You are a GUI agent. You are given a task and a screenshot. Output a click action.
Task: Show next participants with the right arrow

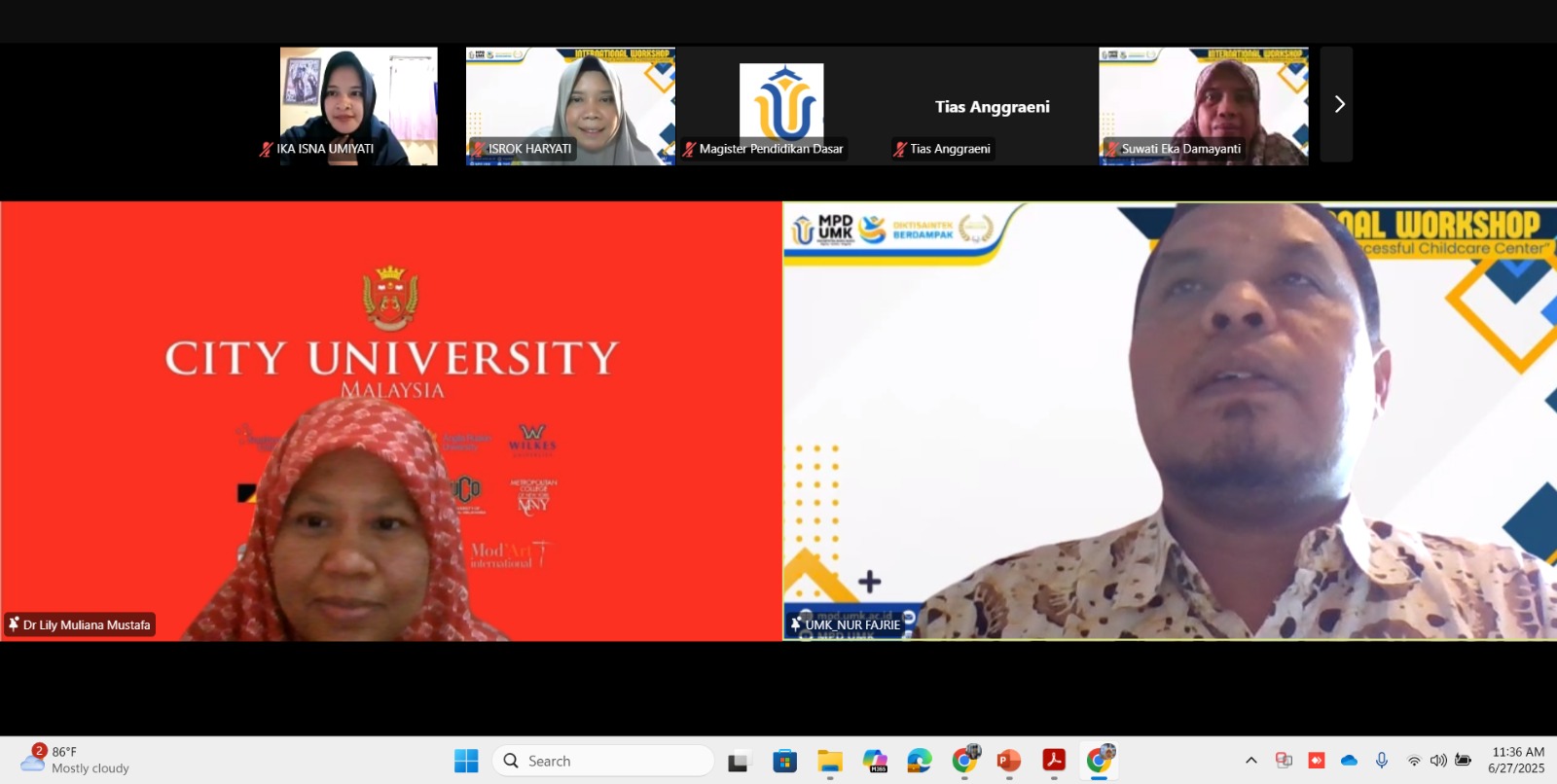point(1337,104)
